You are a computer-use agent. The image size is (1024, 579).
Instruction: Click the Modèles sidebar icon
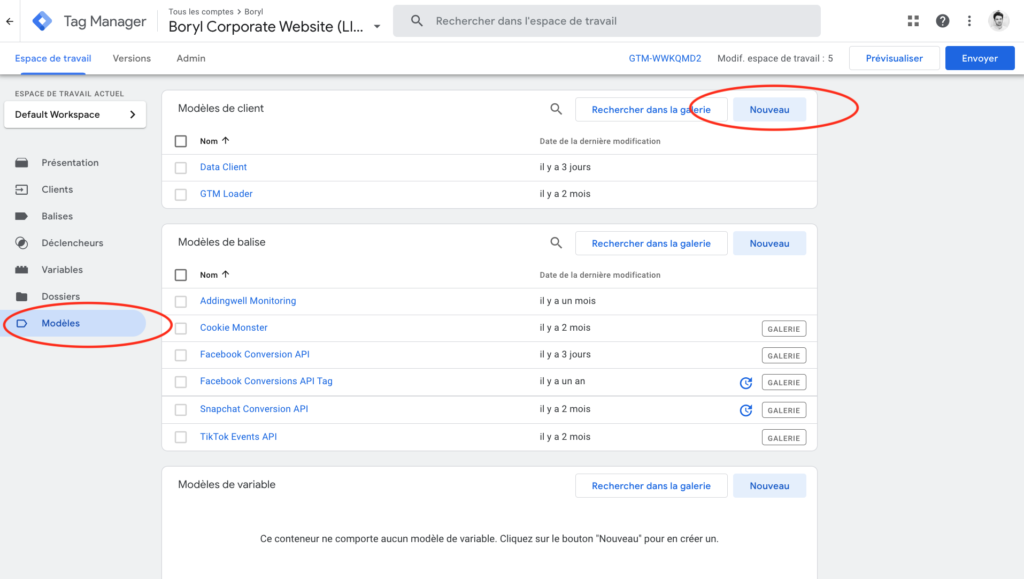pos(22,323)
